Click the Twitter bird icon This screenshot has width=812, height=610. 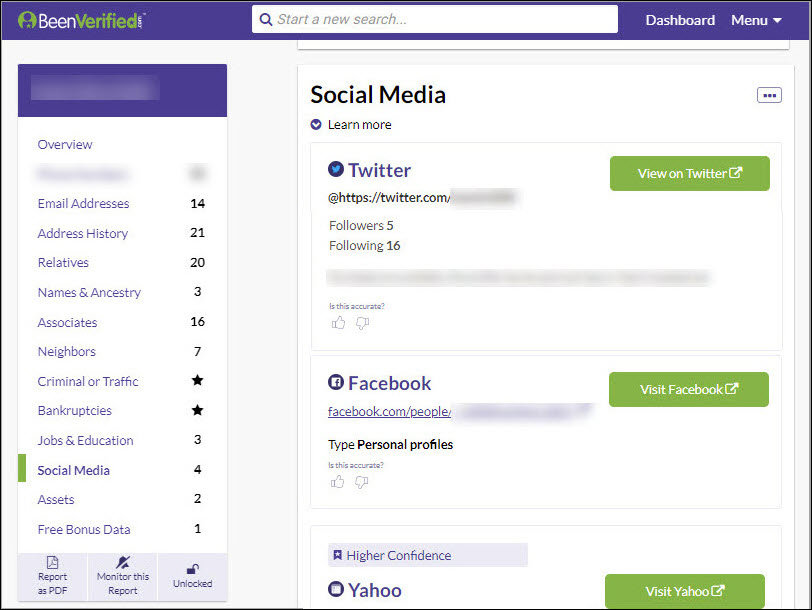tap(336, 169)
